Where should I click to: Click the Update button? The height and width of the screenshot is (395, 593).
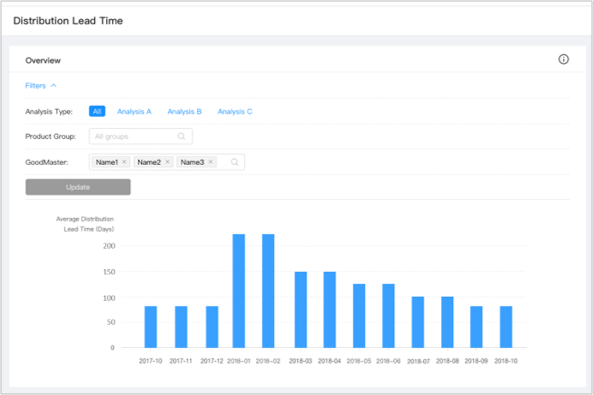click(78, 187)
